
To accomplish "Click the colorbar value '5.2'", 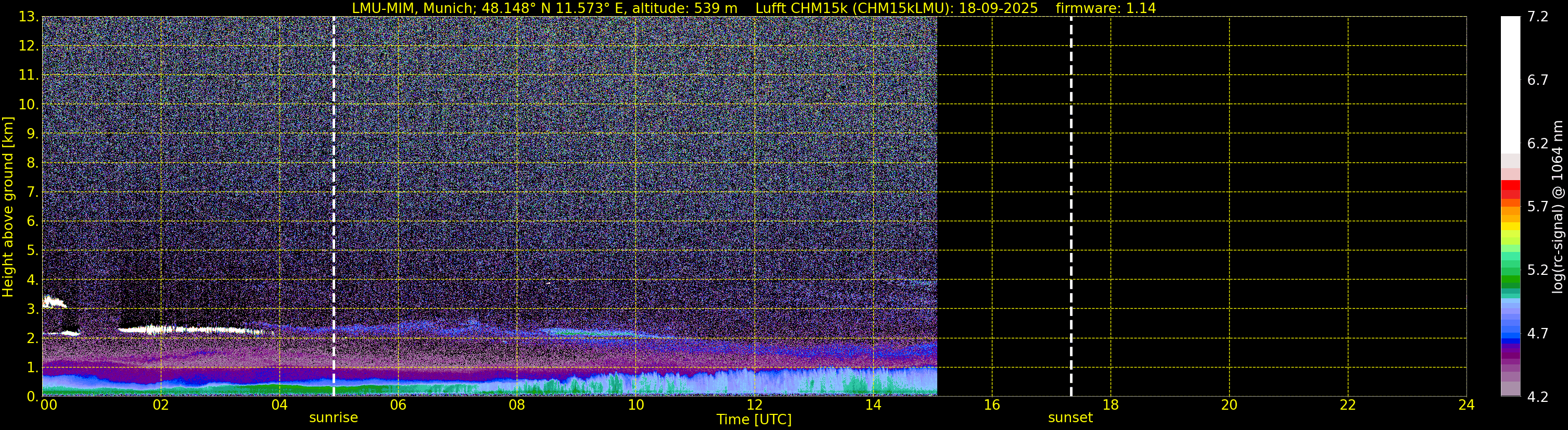I will point(1538,270).
